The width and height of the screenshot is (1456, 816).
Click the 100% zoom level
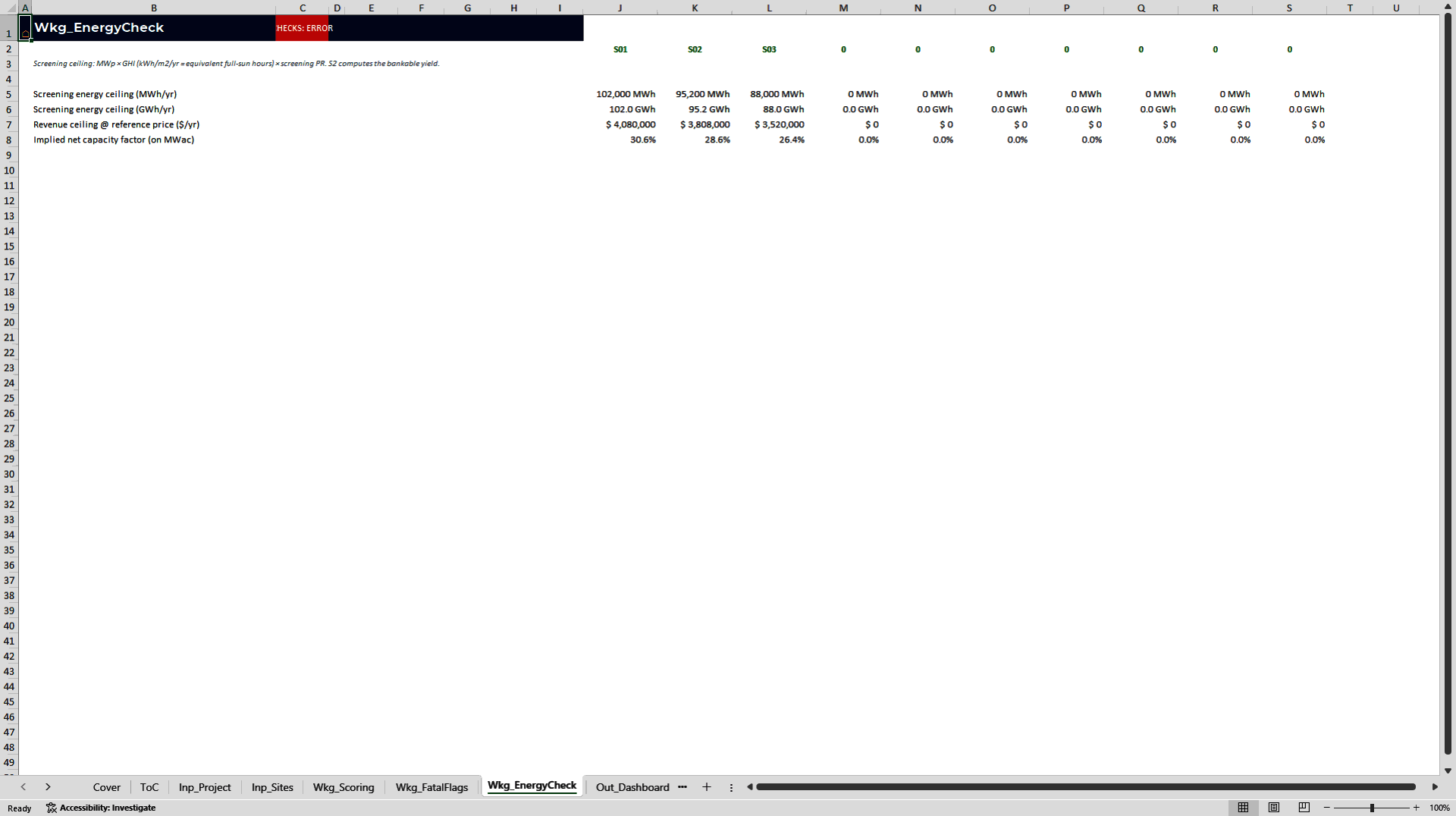[x=1439, y=808]
